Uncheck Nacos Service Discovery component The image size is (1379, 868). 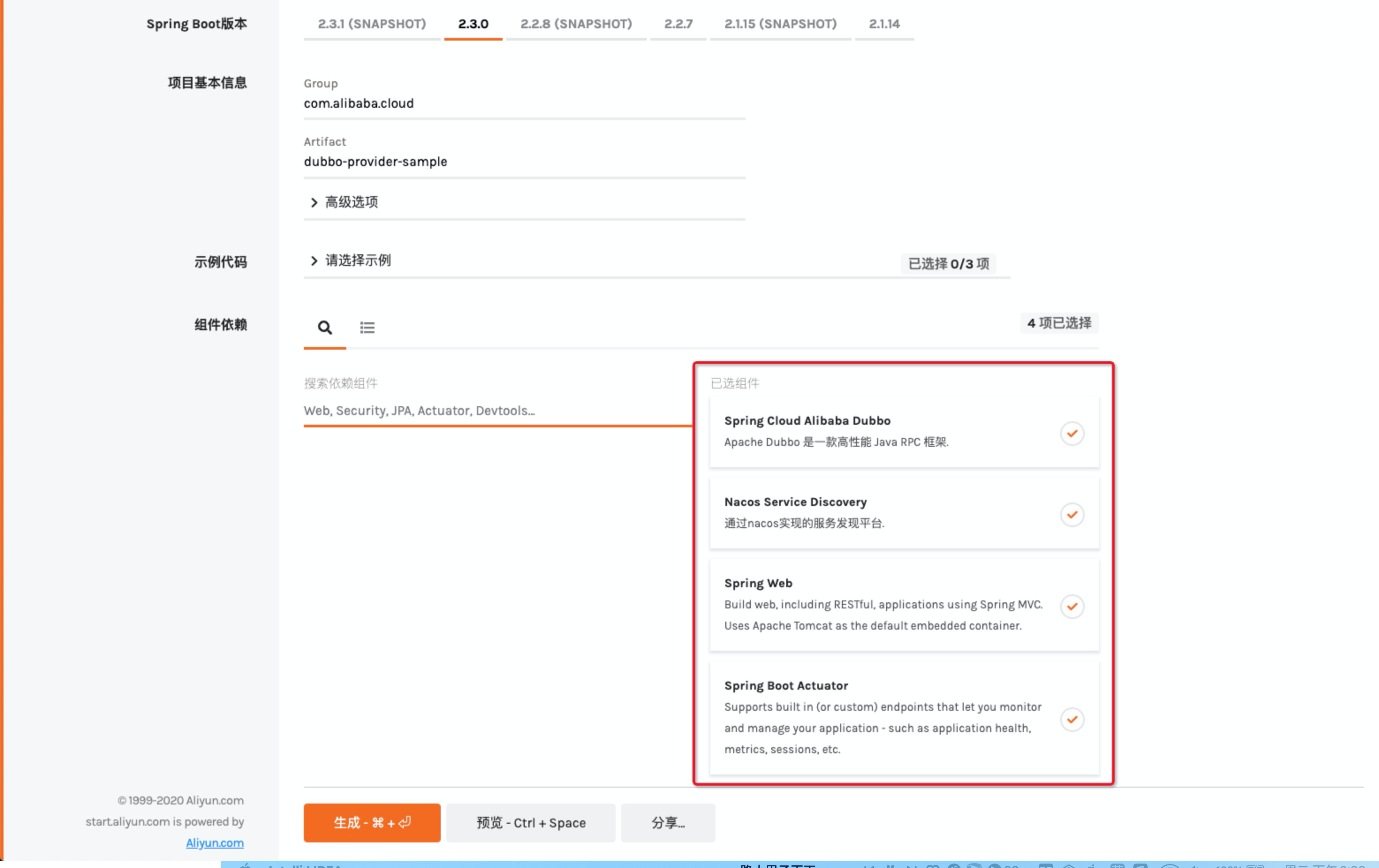pos(1072,515)
